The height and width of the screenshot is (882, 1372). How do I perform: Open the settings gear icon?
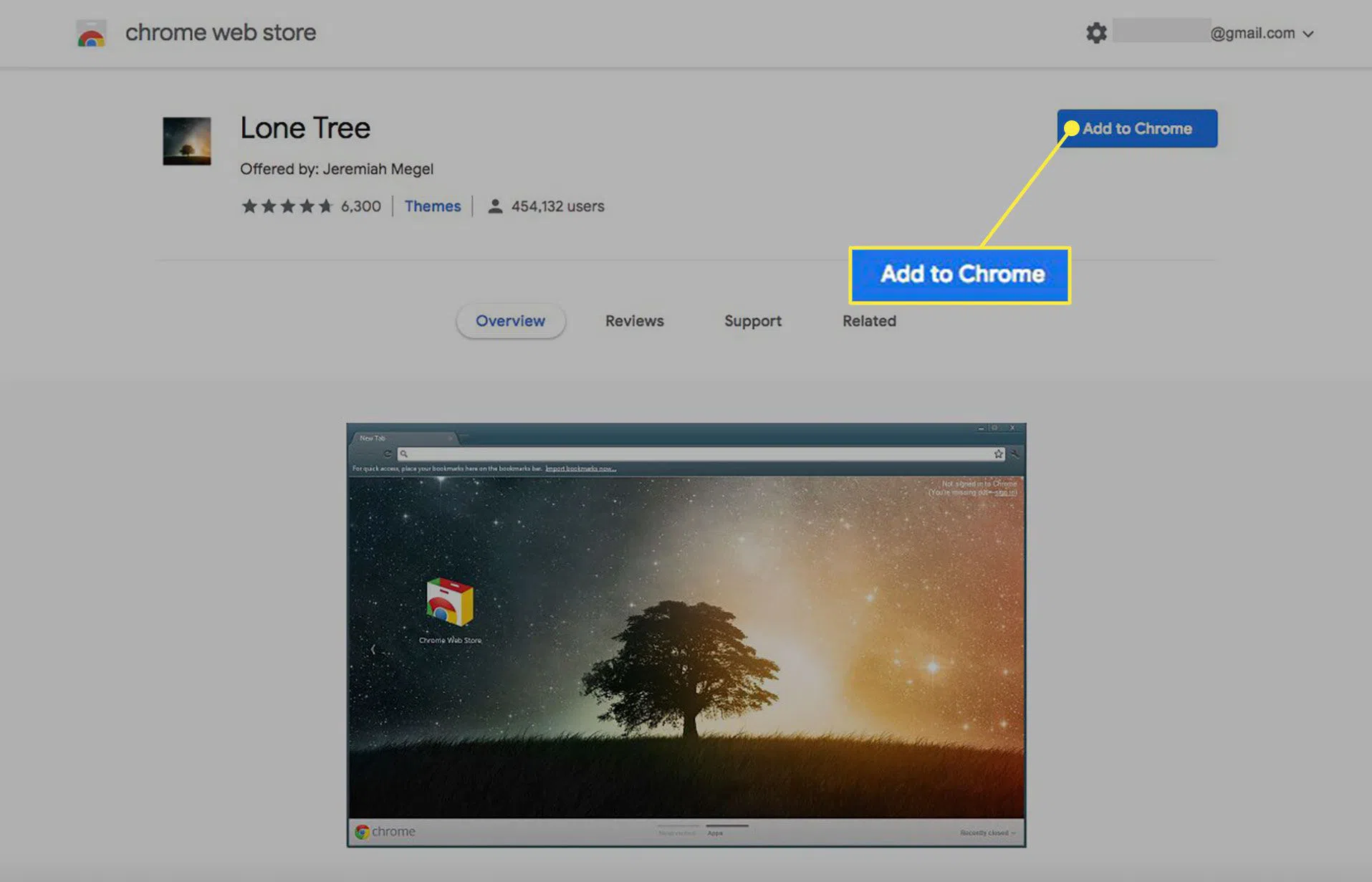click(x=1096, y=33)
